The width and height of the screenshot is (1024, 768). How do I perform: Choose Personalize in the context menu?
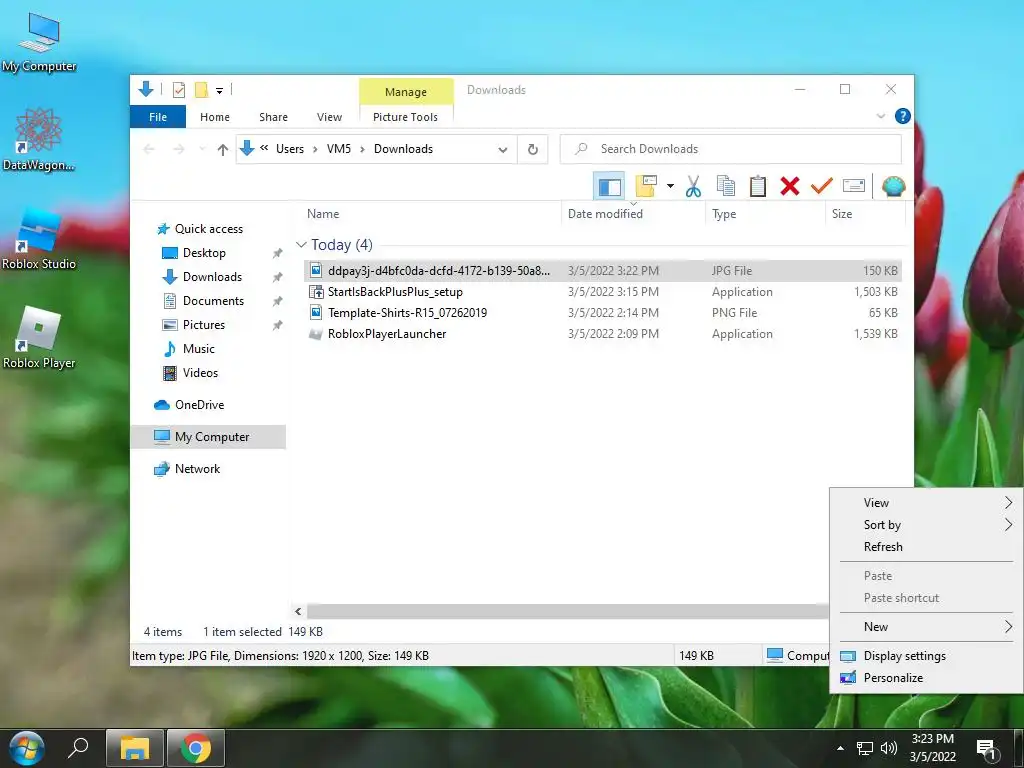926,678
